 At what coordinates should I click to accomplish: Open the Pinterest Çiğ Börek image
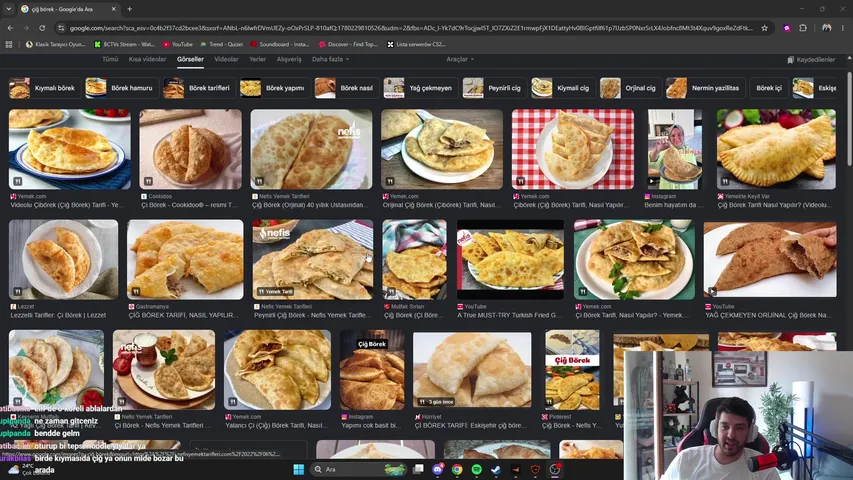pos(572,370)
